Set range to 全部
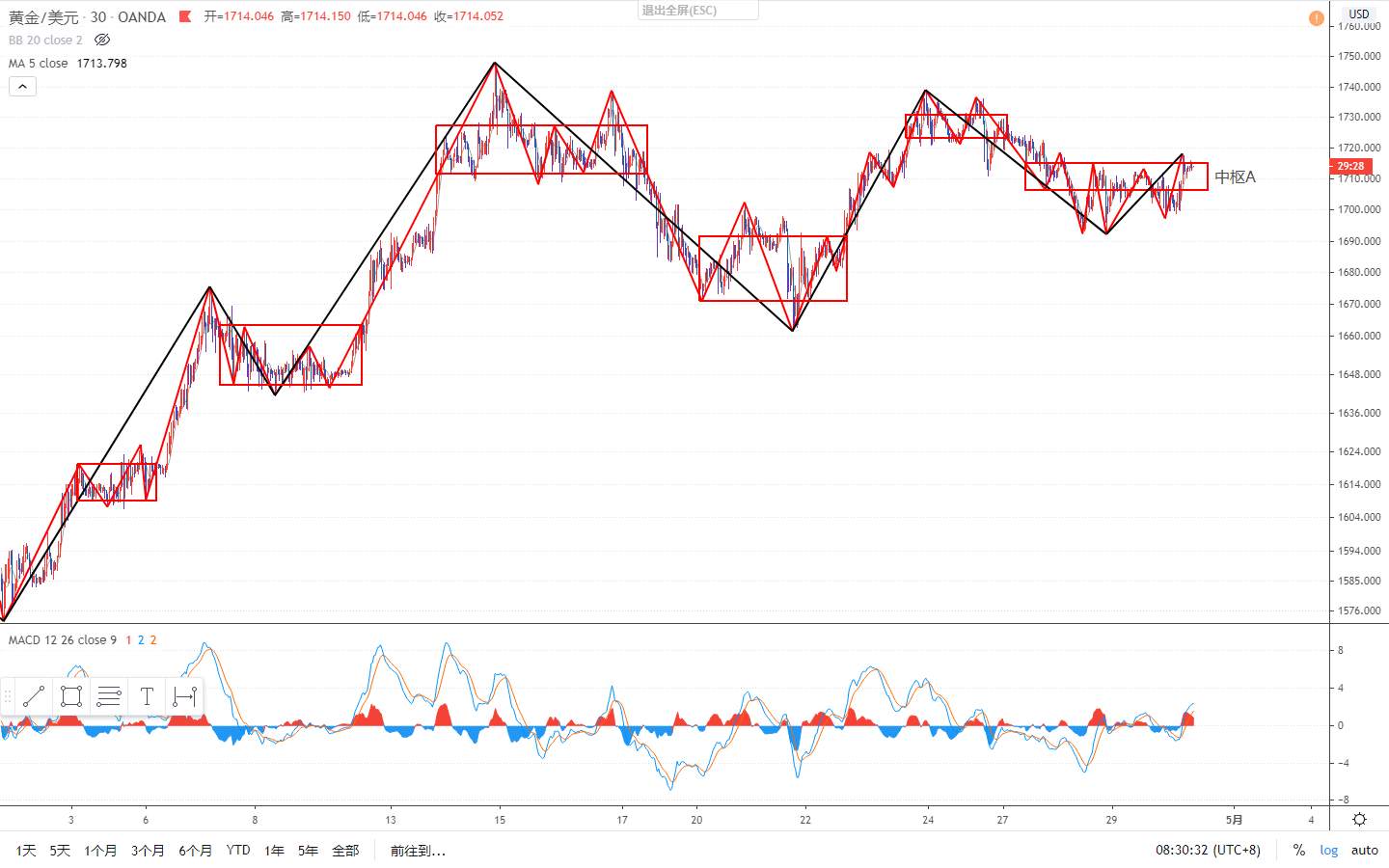This screenshot has width=1389, height=868. coord(345,850)
